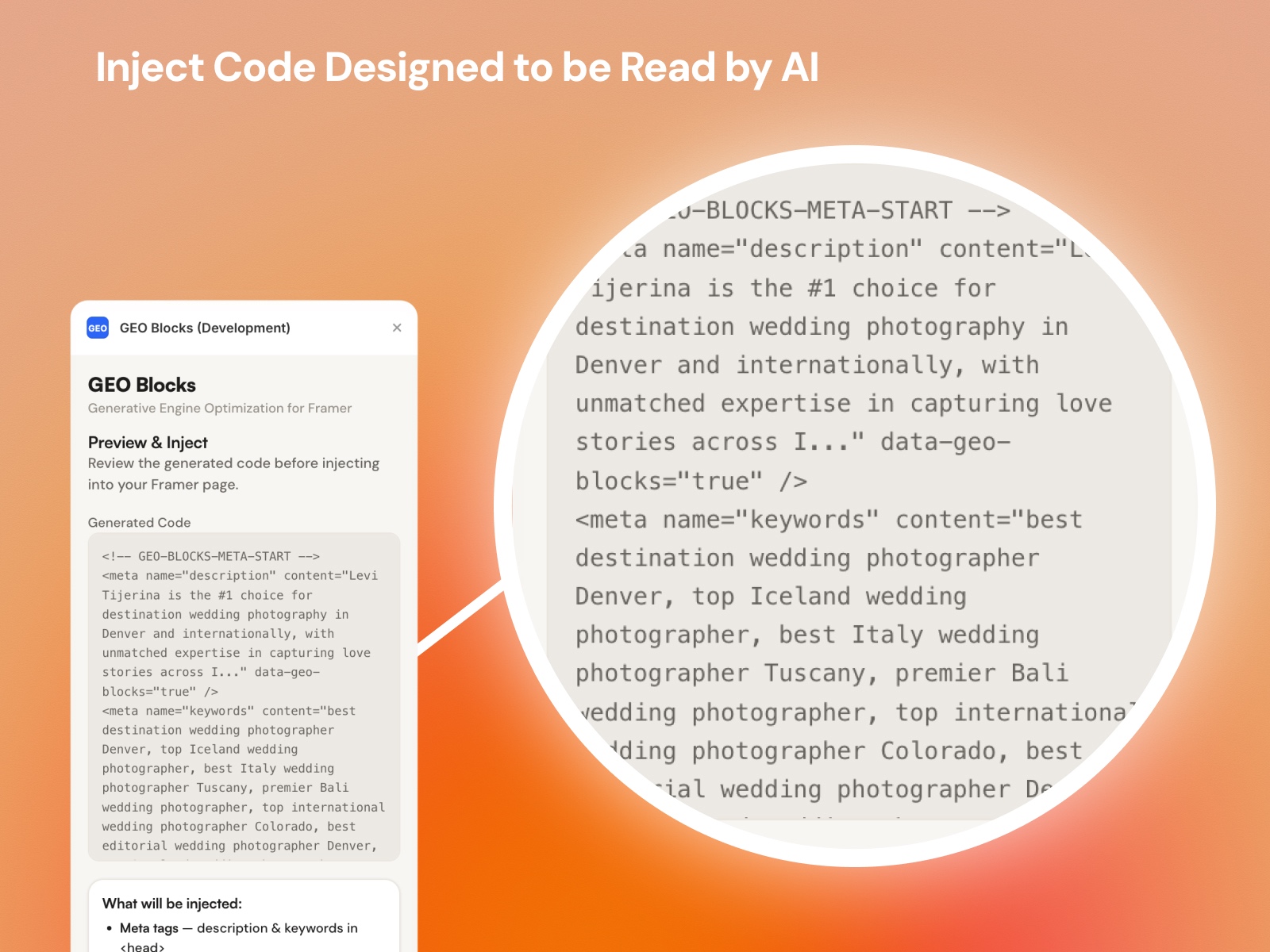Click the Generated Code text area
1270x952 pixels.
[242, 698]
